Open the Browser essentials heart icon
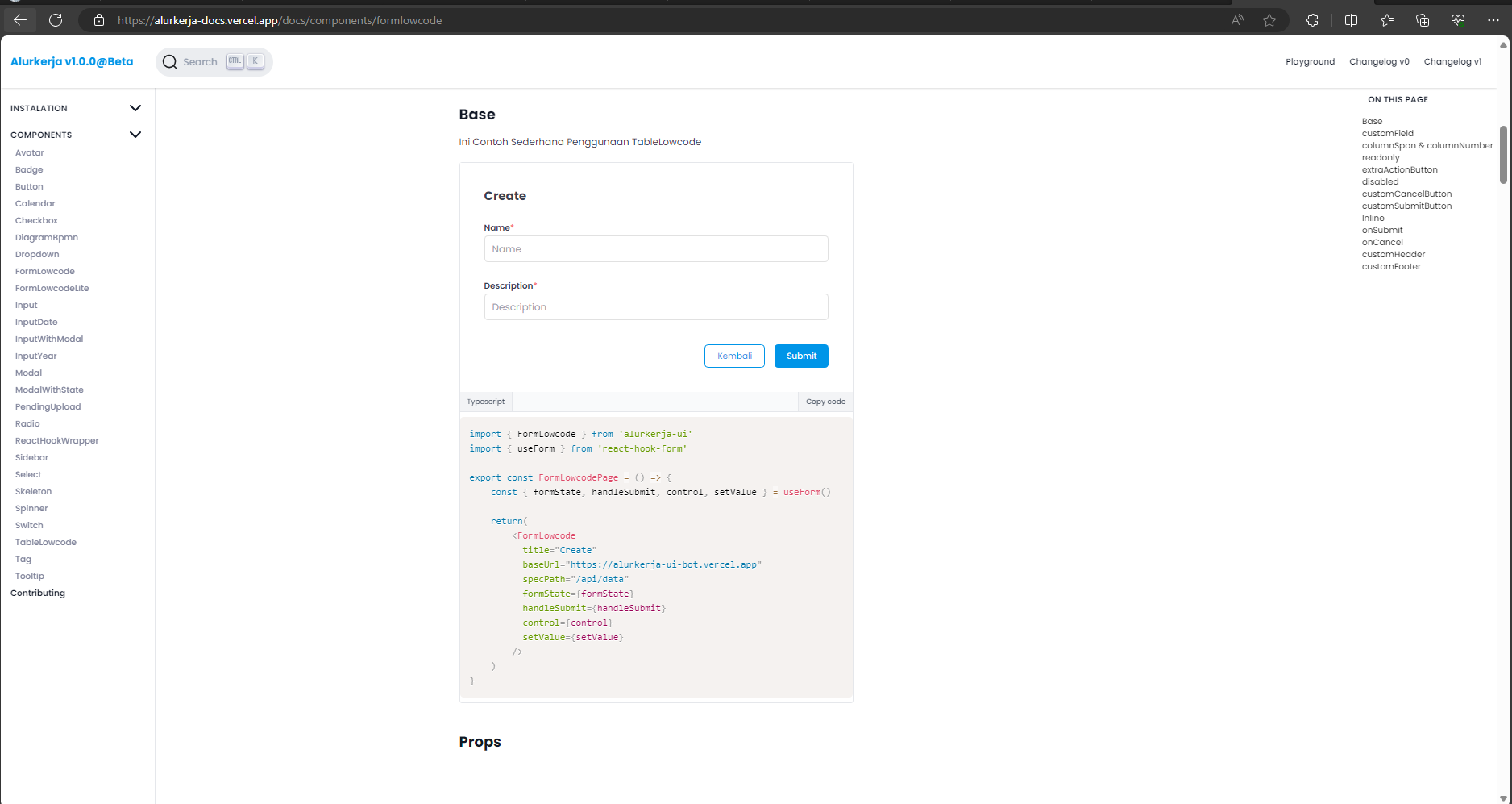Viewport: 1512px width, 804px height. [x=1458, y=20]
